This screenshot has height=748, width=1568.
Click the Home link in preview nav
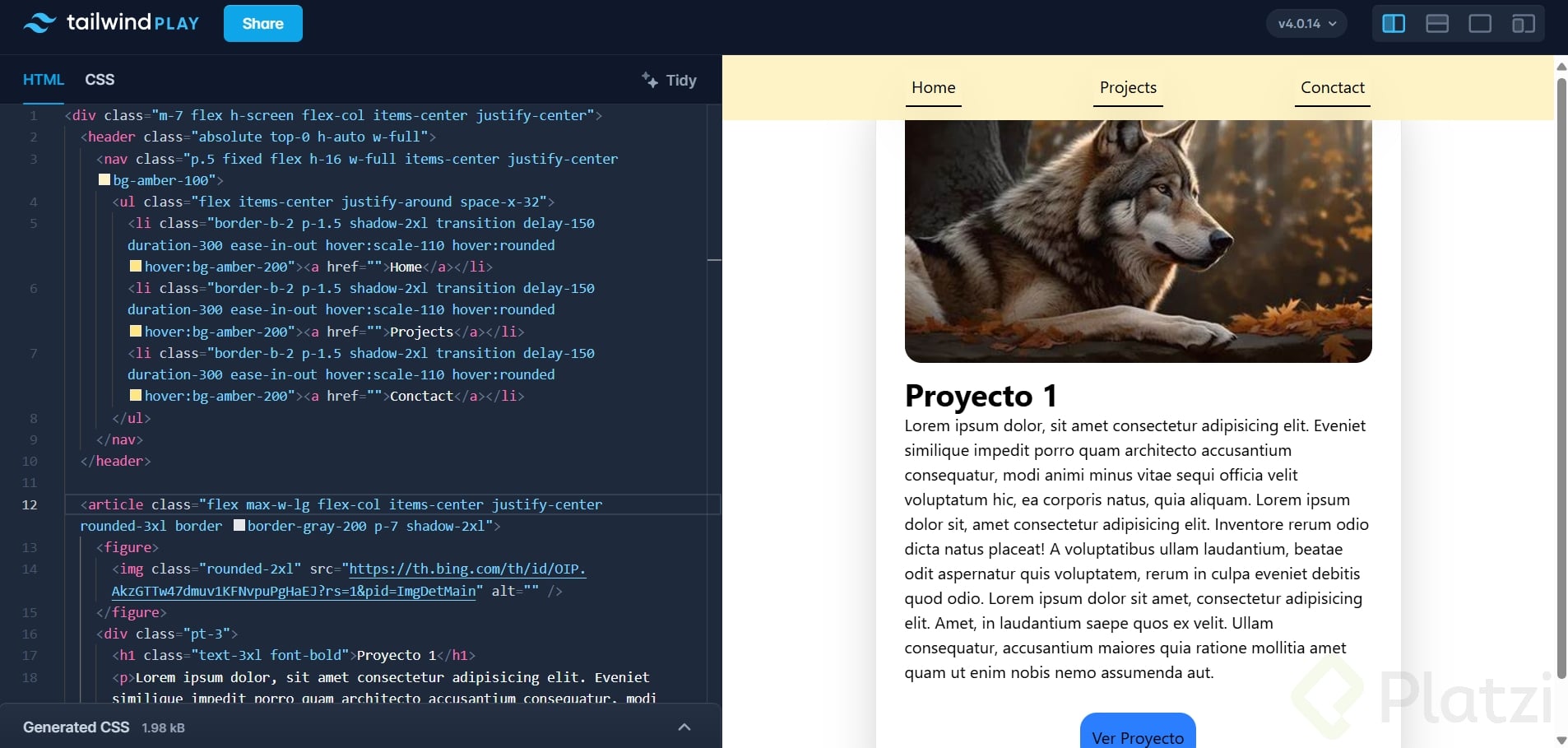coord(933,88)
